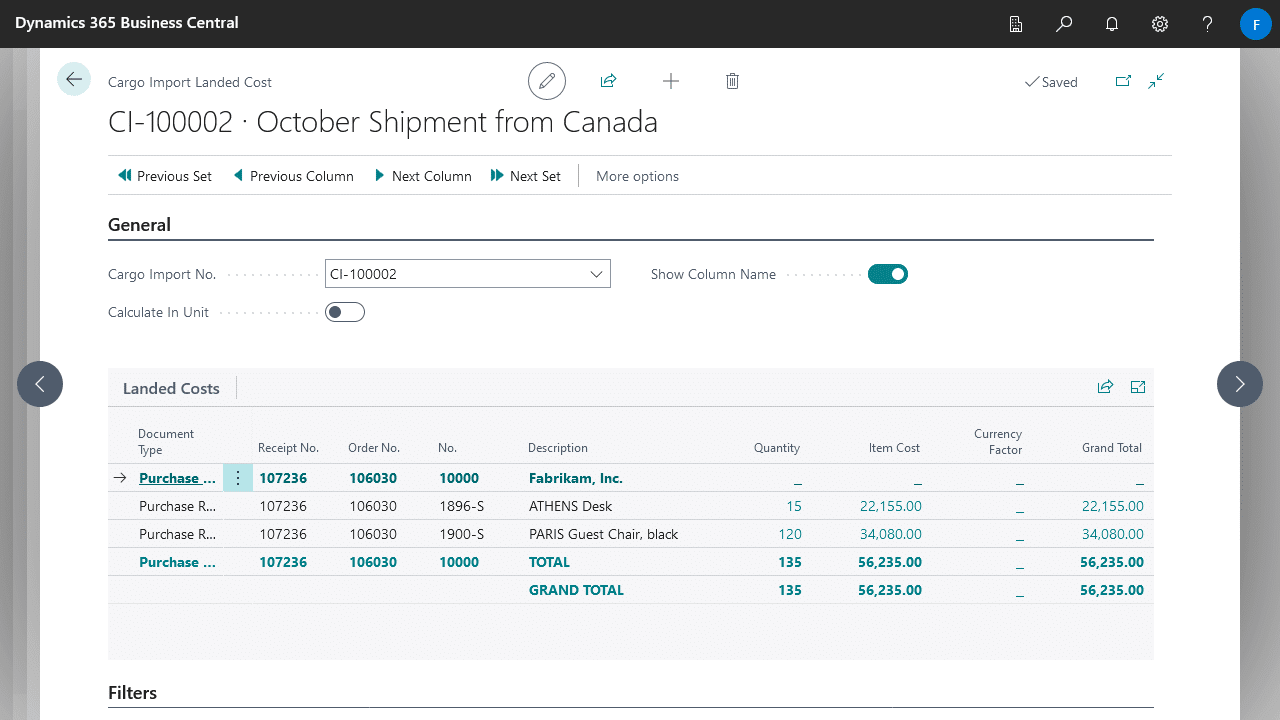1280x720 pixels.
Task: Open Cargo Import No. dropdown arrow
Action: (x=596, y=274)
